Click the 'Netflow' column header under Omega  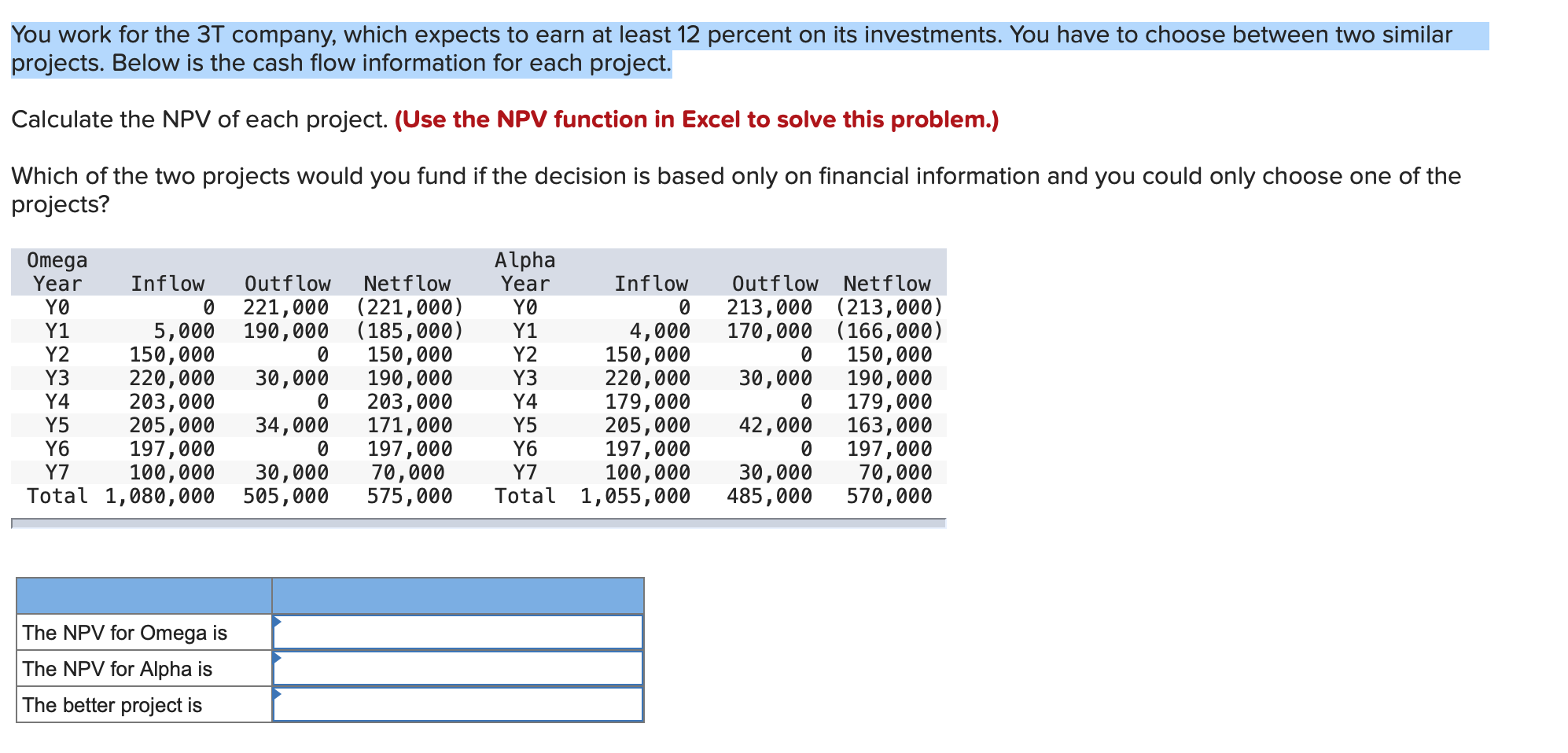point(407,284)
